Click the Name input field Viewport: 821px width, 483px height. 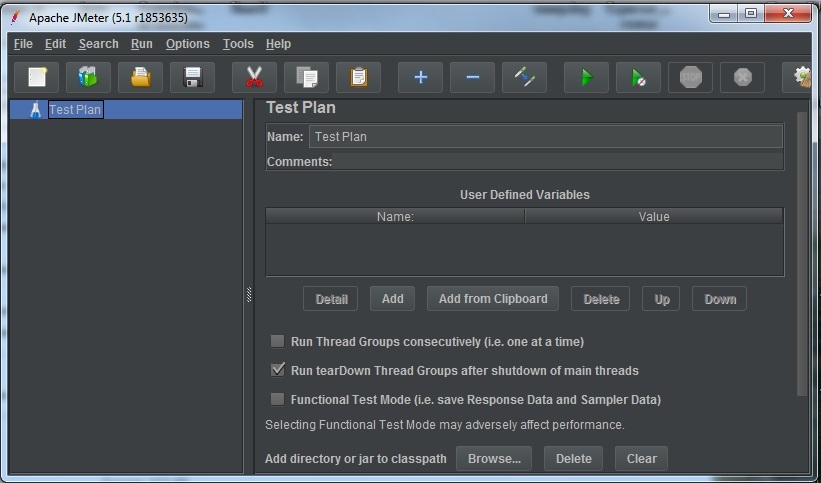[546, 137]
